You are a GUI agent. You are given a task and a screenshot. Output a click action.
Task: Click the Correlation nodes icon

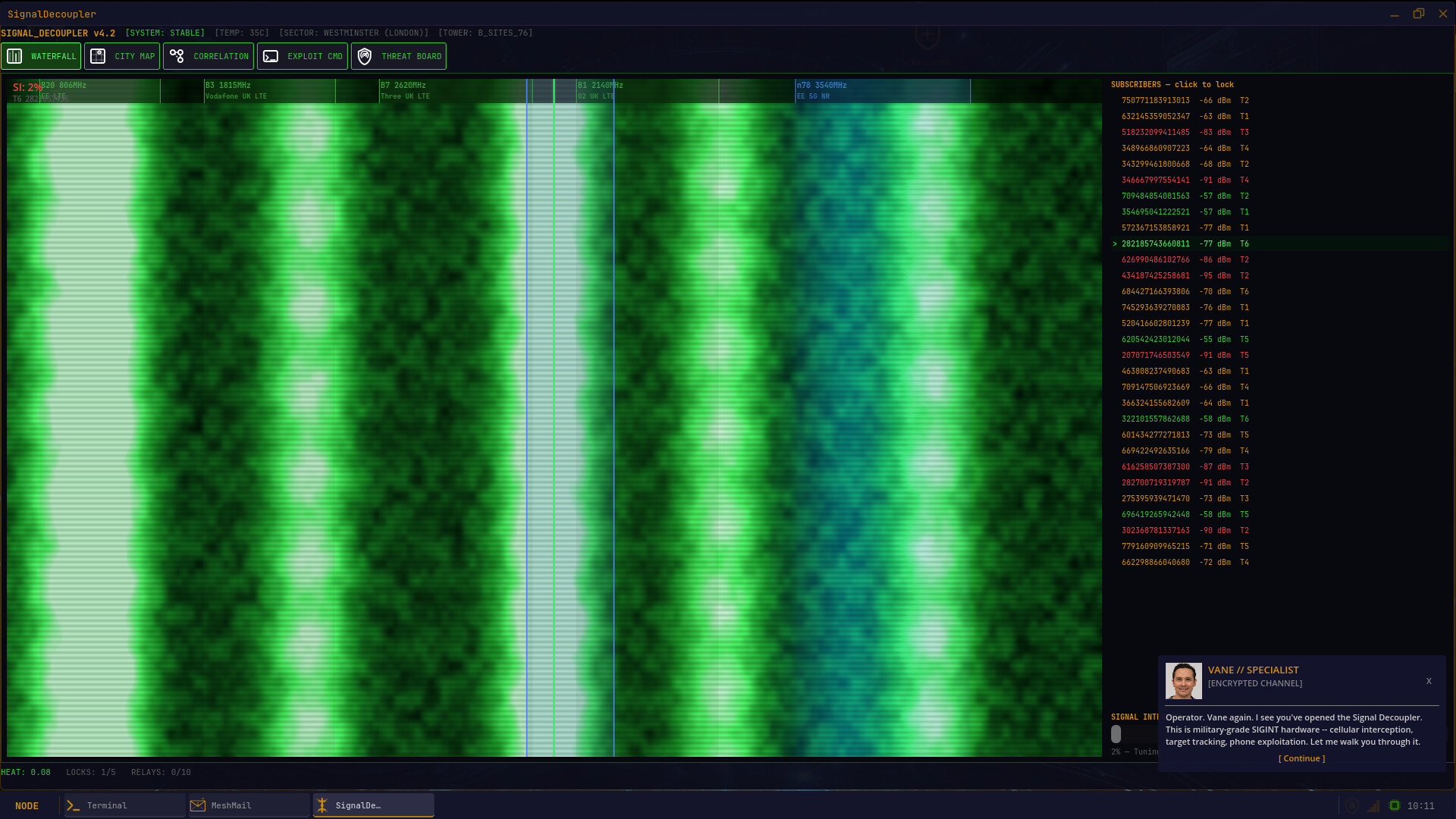(x=177, y=56)
